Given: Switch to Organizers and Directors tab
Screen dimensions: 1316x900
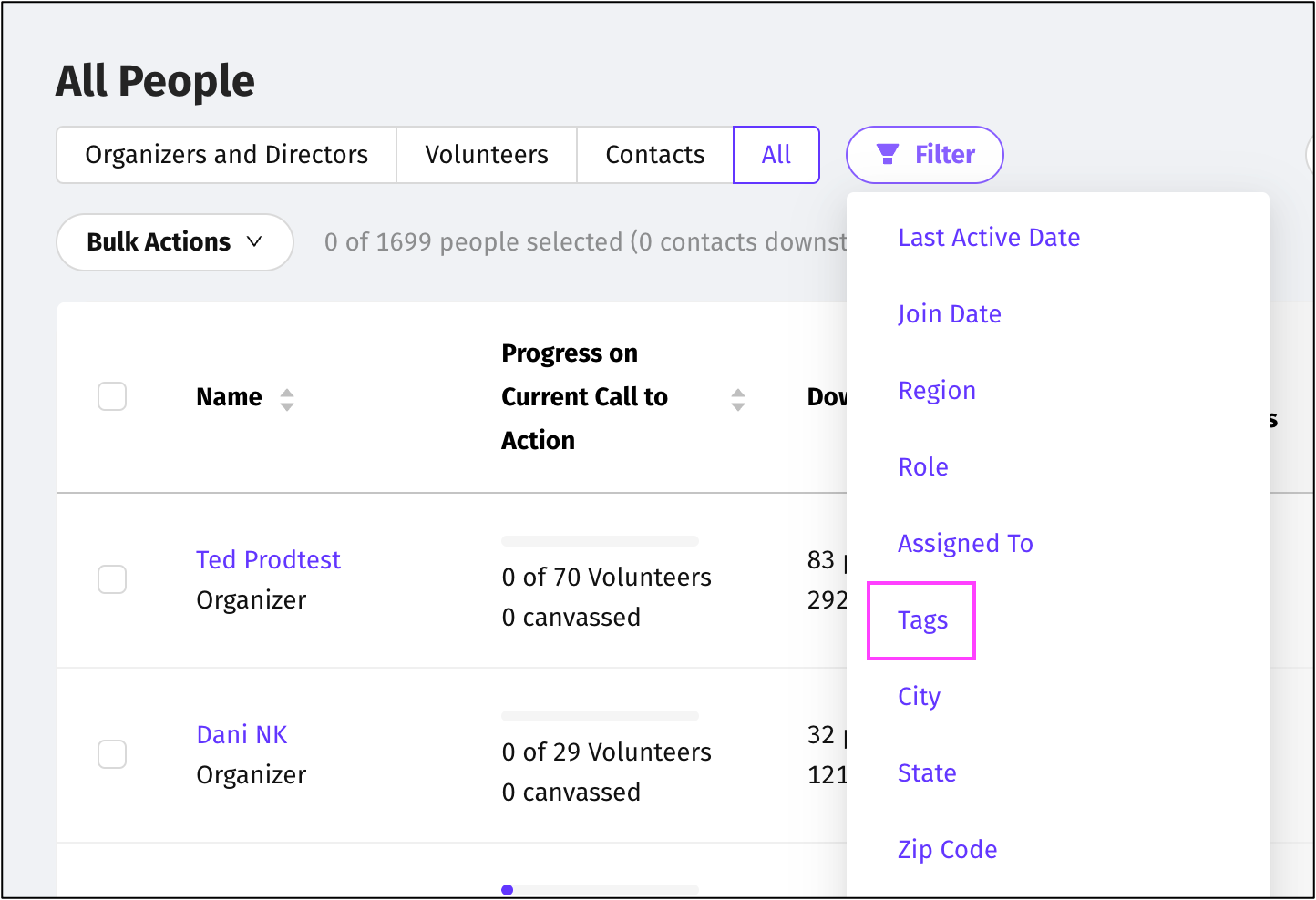Looking at the screenshot, I should coord(226,155).
